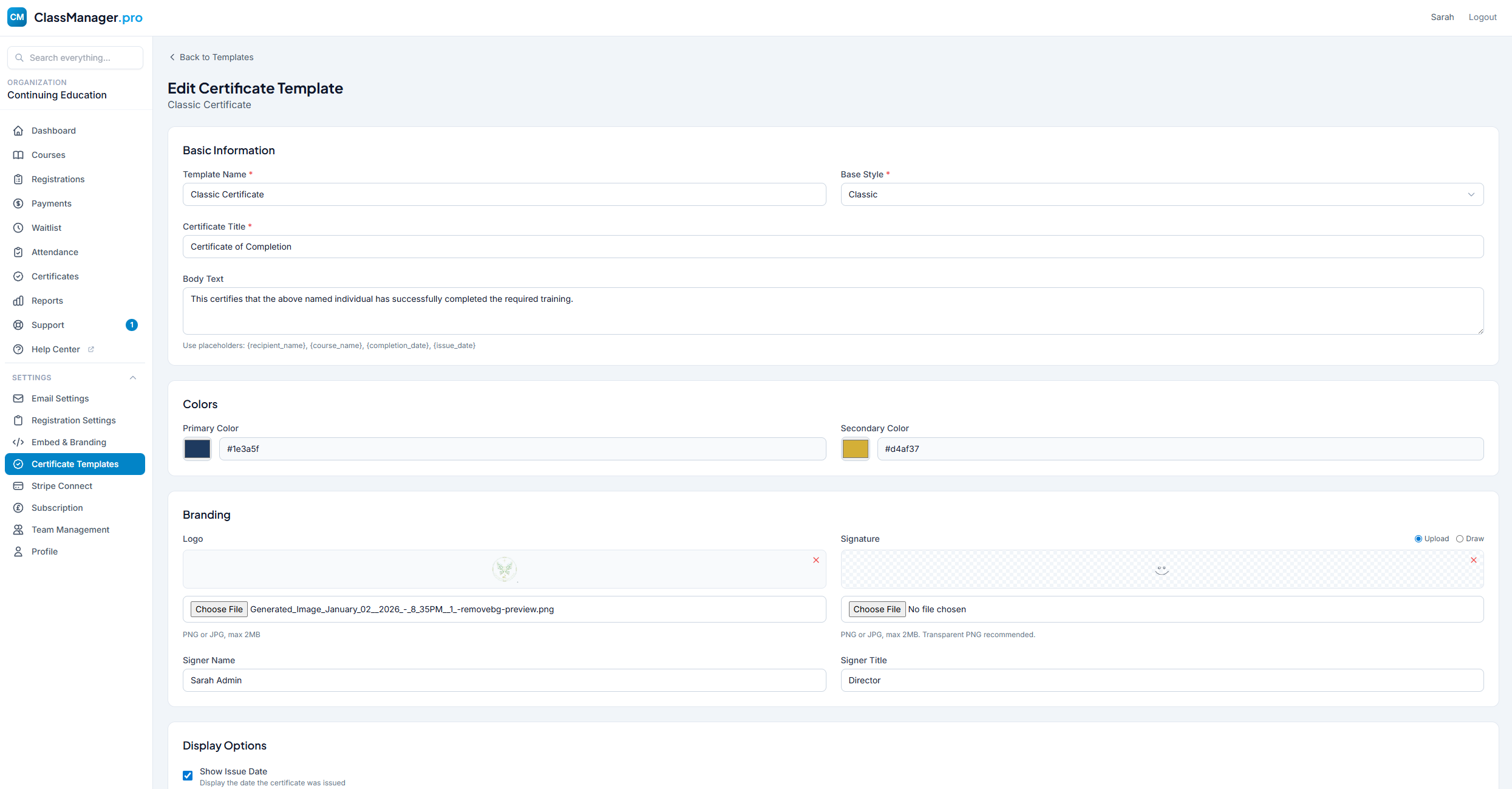Click the Stripe Connect card icon

19,485
